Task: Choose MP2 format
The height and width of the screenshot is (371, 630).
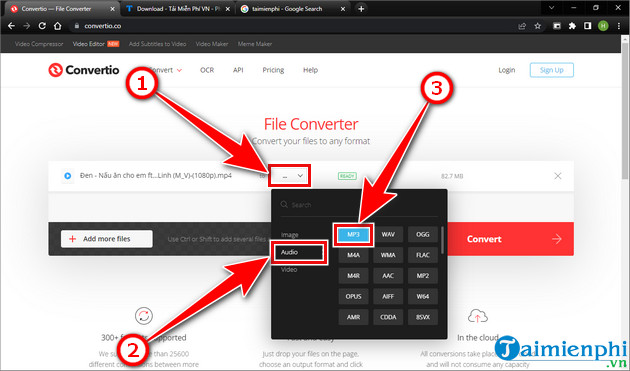Action: point(423,276)
